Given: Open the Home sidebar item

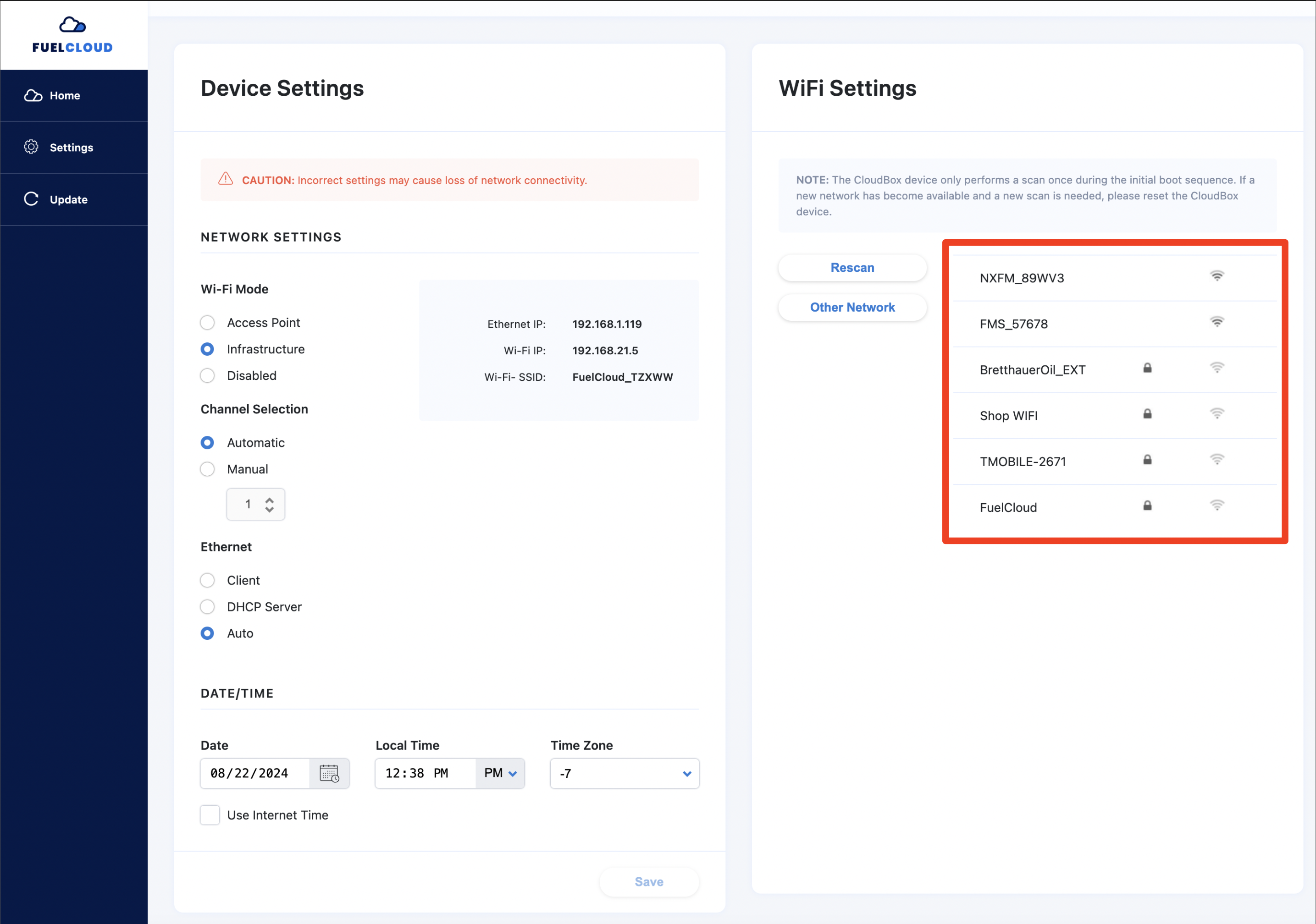Looking at the screenshot, I should [74, 96].
